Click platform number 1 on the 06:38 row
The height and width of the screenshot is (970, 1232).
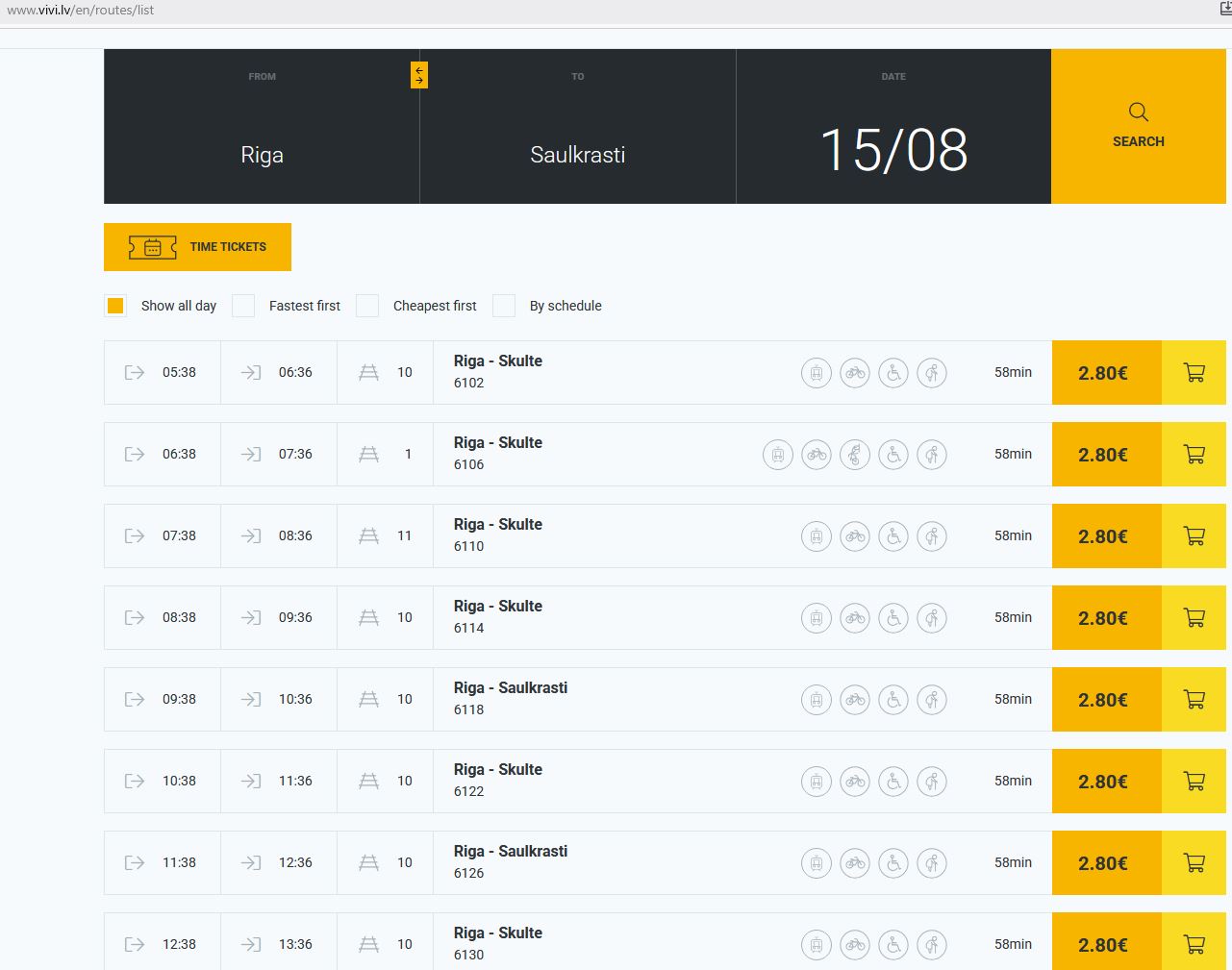pyautogui.click(x=408, y=454)
